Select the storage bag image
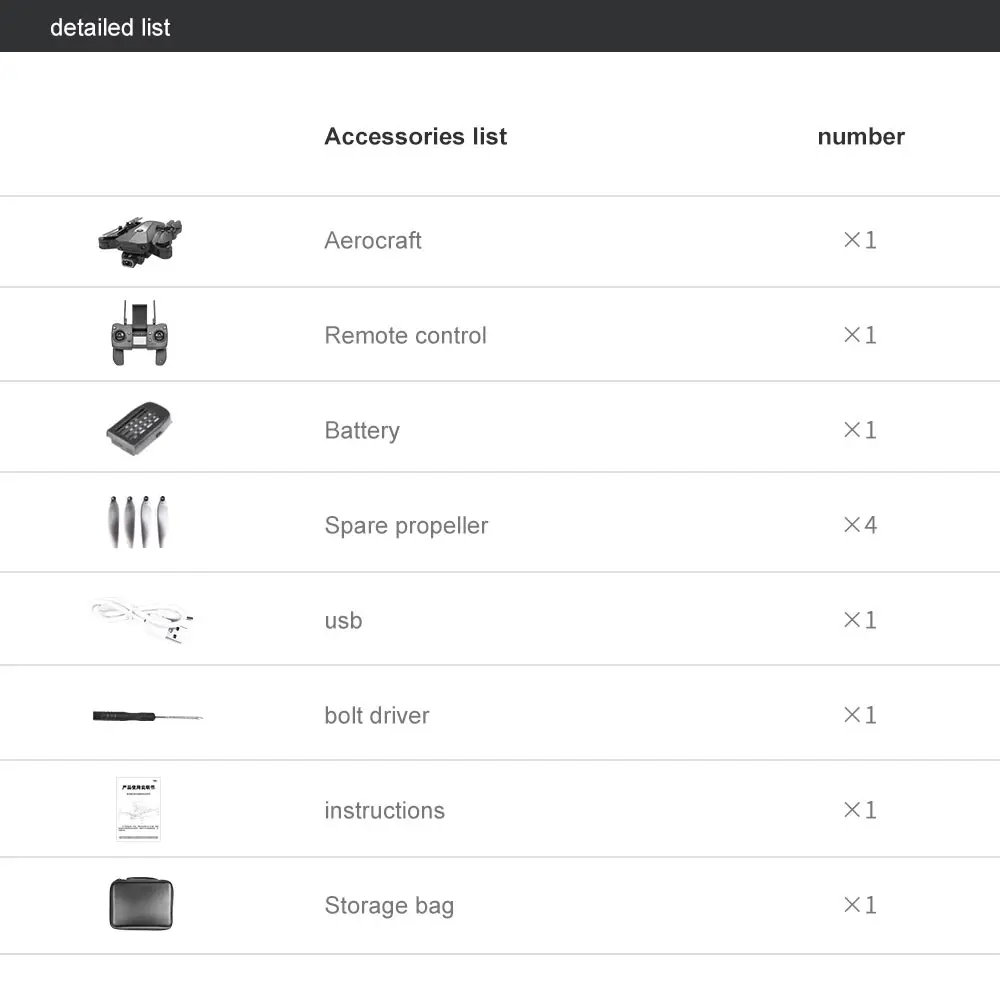Screen dimensions: 1000x1000 (141, 904)
